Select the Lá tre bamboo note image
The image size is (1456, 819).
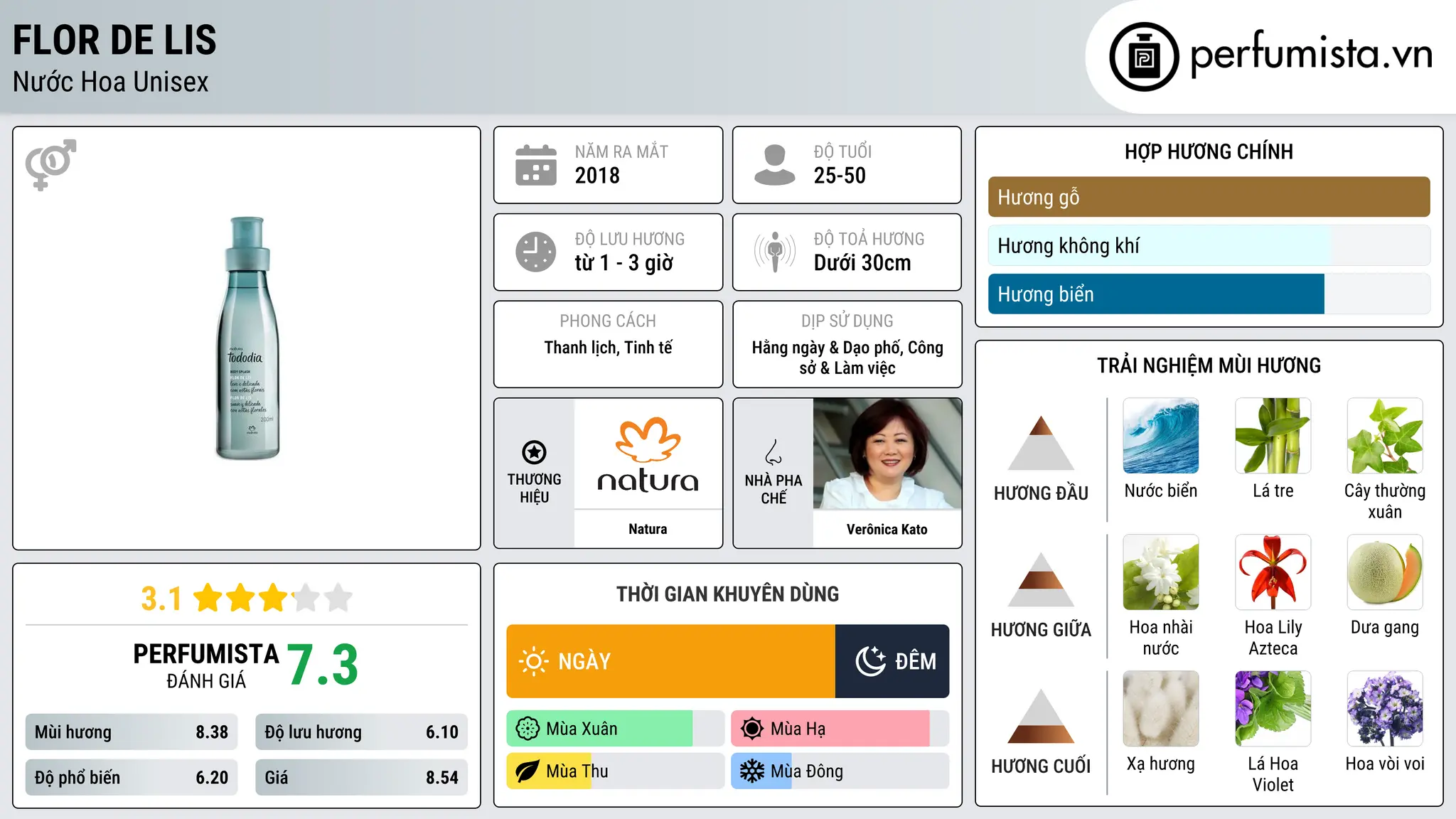[x=1273, y=436]
